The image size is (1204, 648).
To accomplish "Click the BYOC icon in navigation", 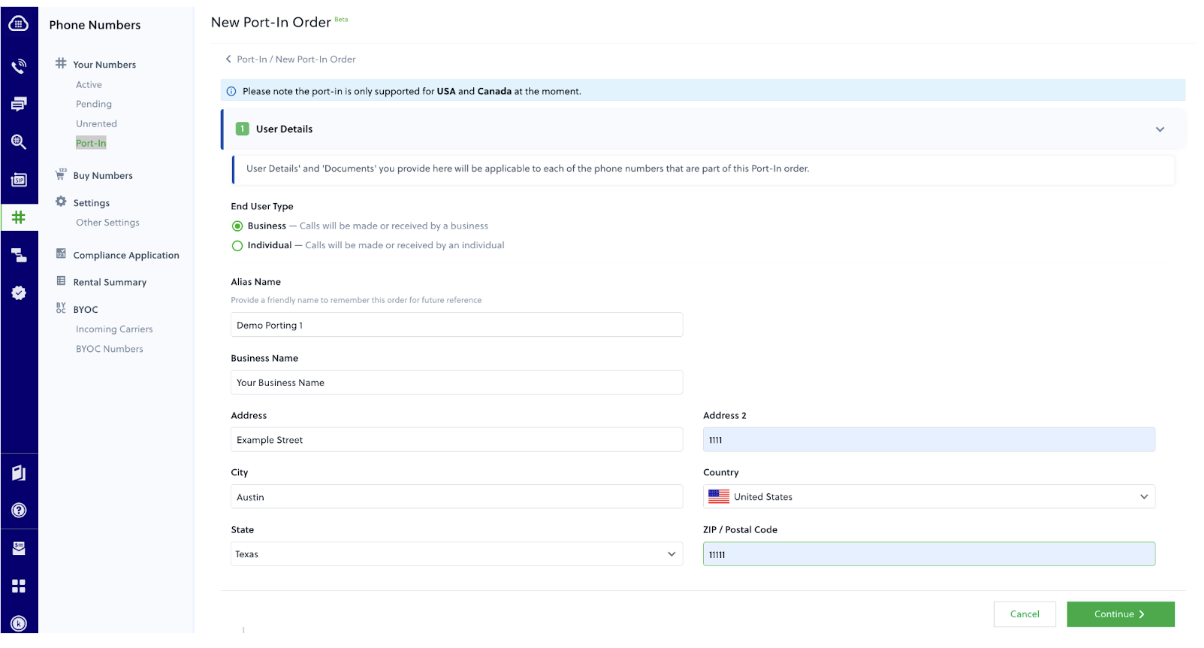I will point(61,308).
